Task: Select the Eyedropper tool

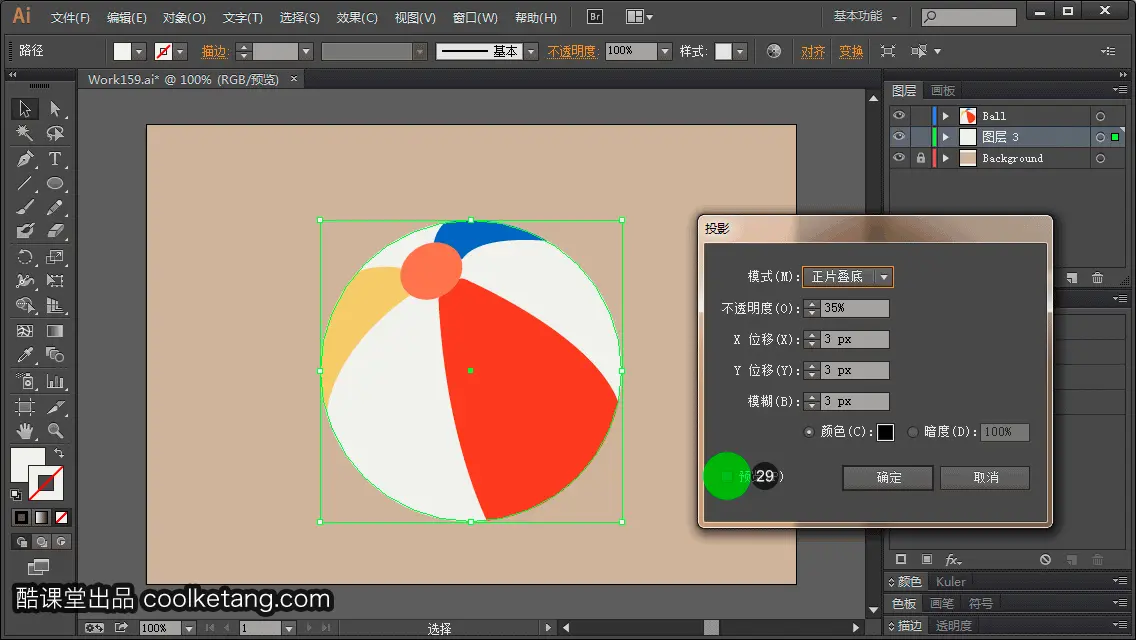Action: tap(25, 355)
